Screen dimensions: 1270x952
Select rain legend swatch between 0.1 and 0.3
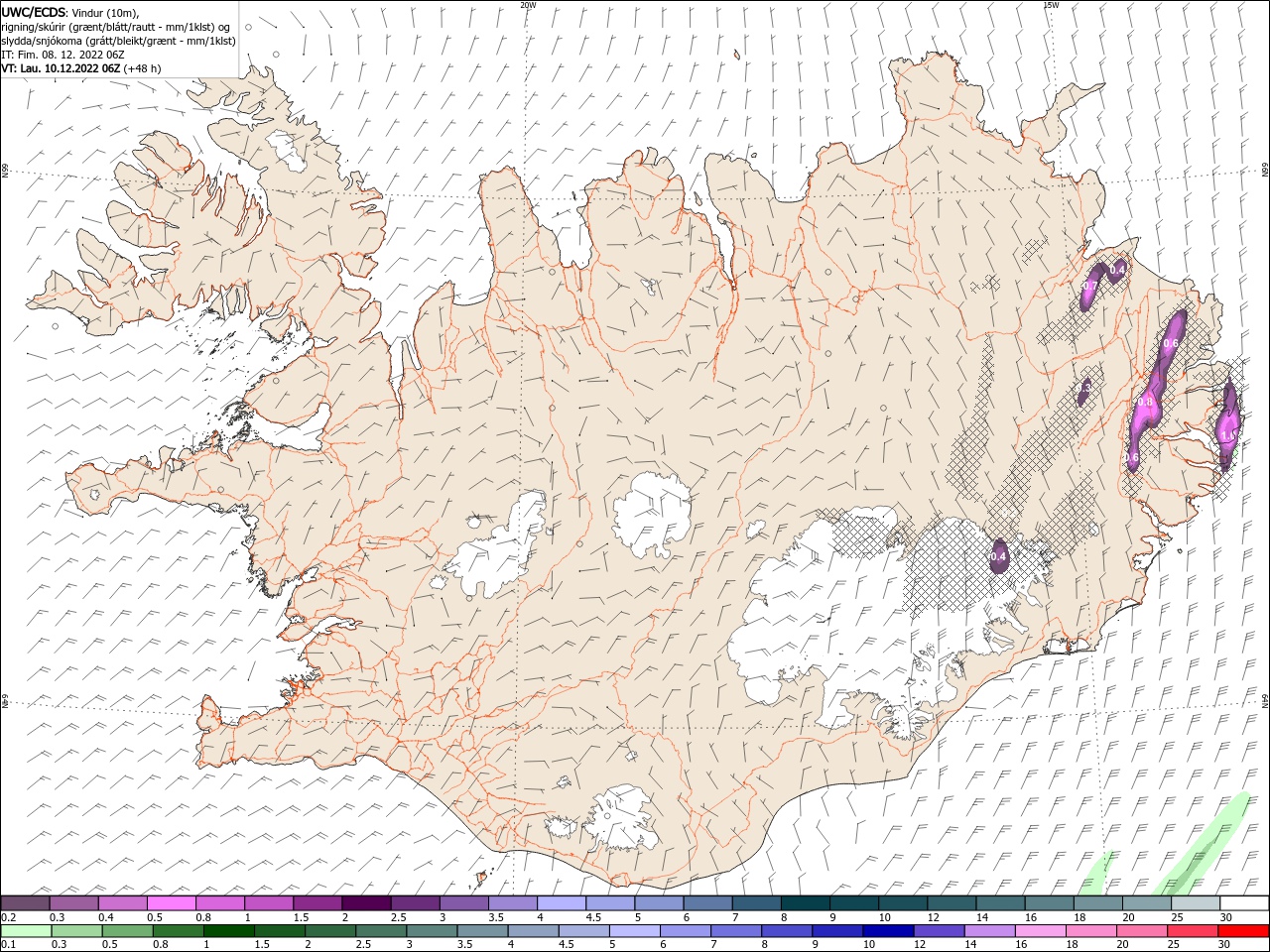point(26,930)
